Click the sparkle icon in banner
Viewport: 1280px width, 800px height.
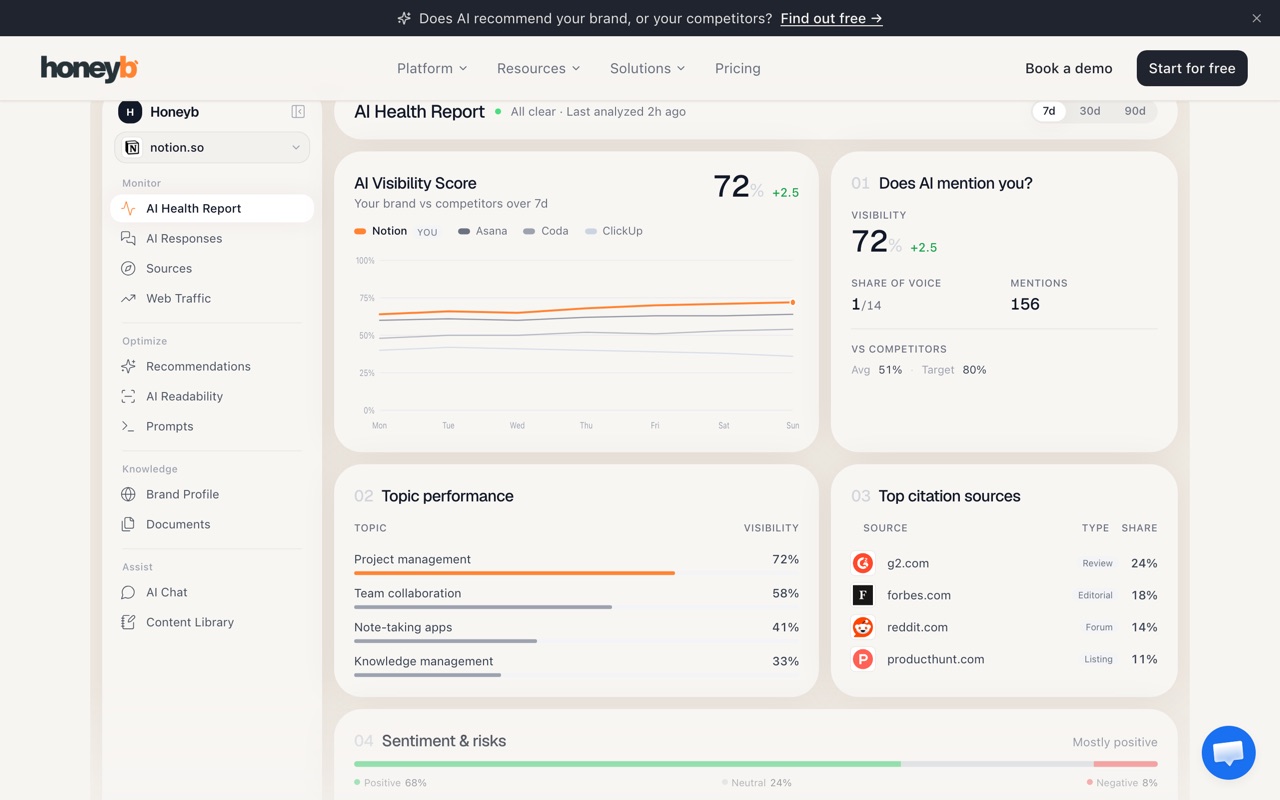point(404,18)
